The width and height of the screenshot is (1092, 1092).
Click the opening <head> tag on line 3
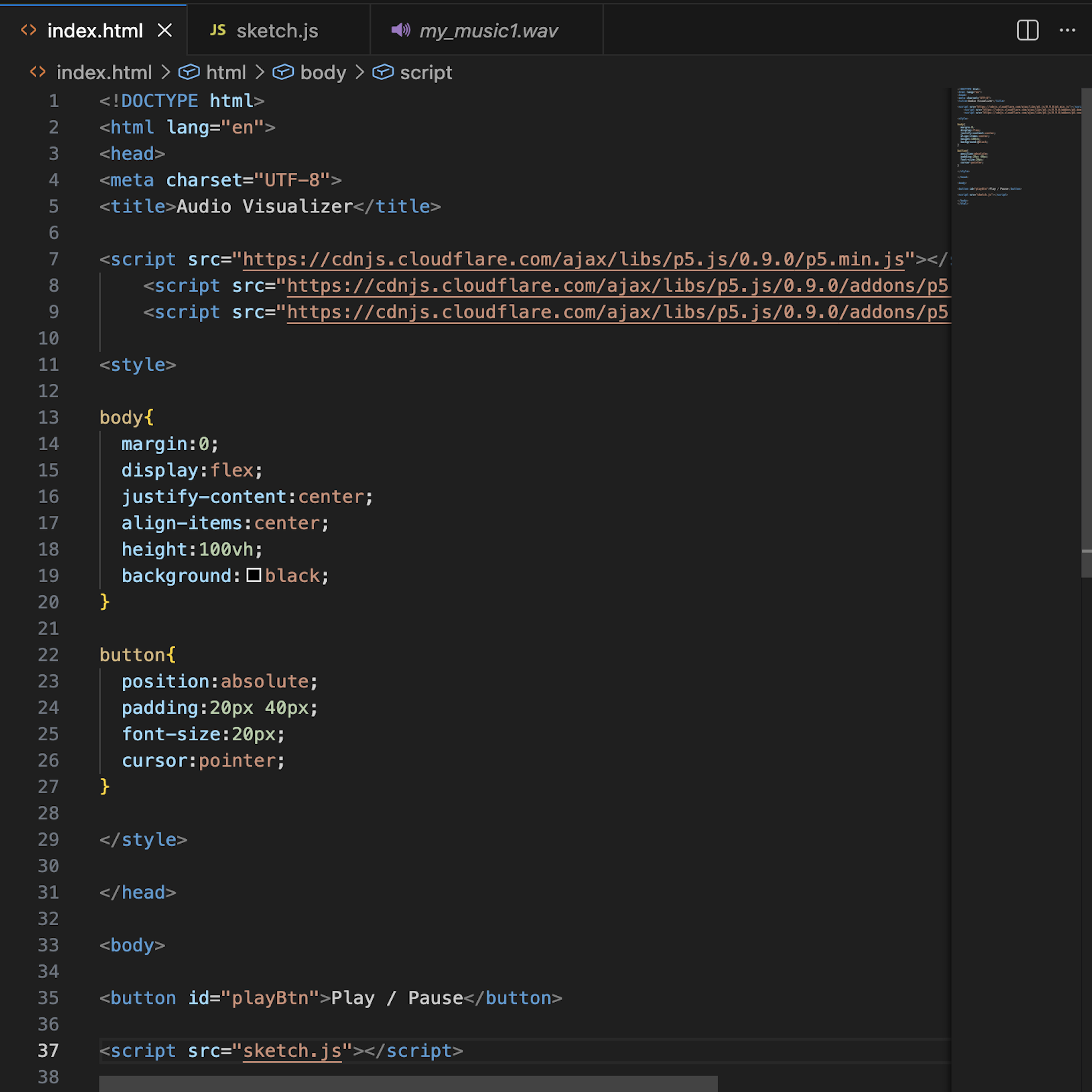point(132,154)
